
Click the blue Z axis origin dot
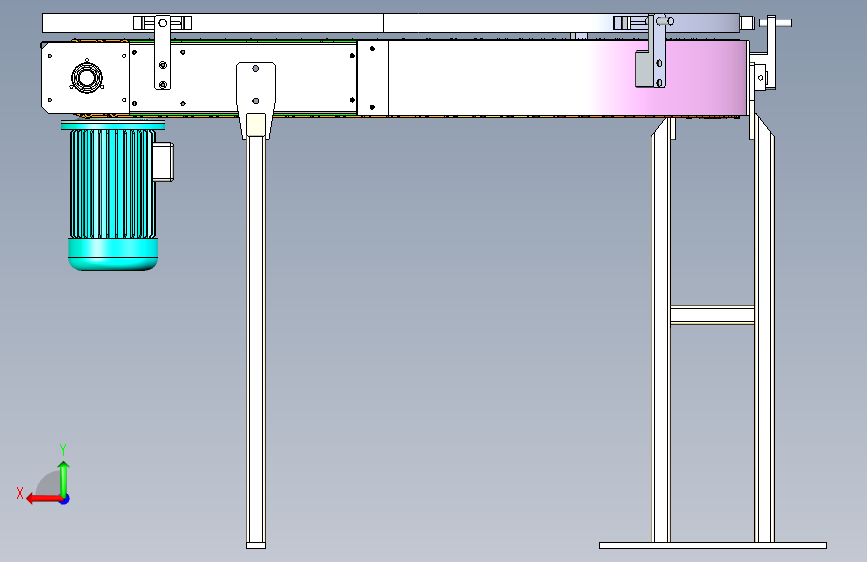coord(65,499)
